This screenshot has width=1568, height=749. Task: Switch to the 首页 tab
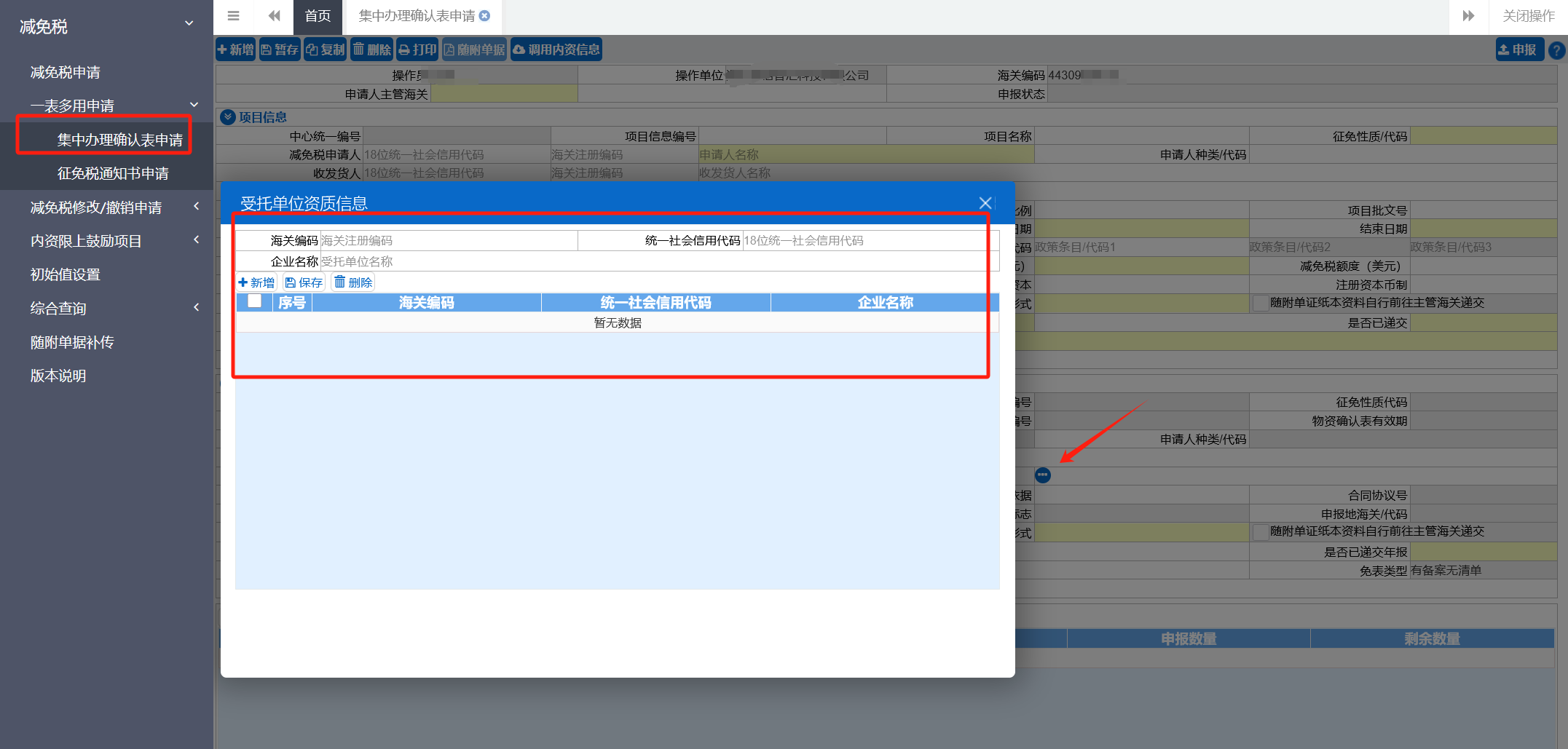click(318, 16)
